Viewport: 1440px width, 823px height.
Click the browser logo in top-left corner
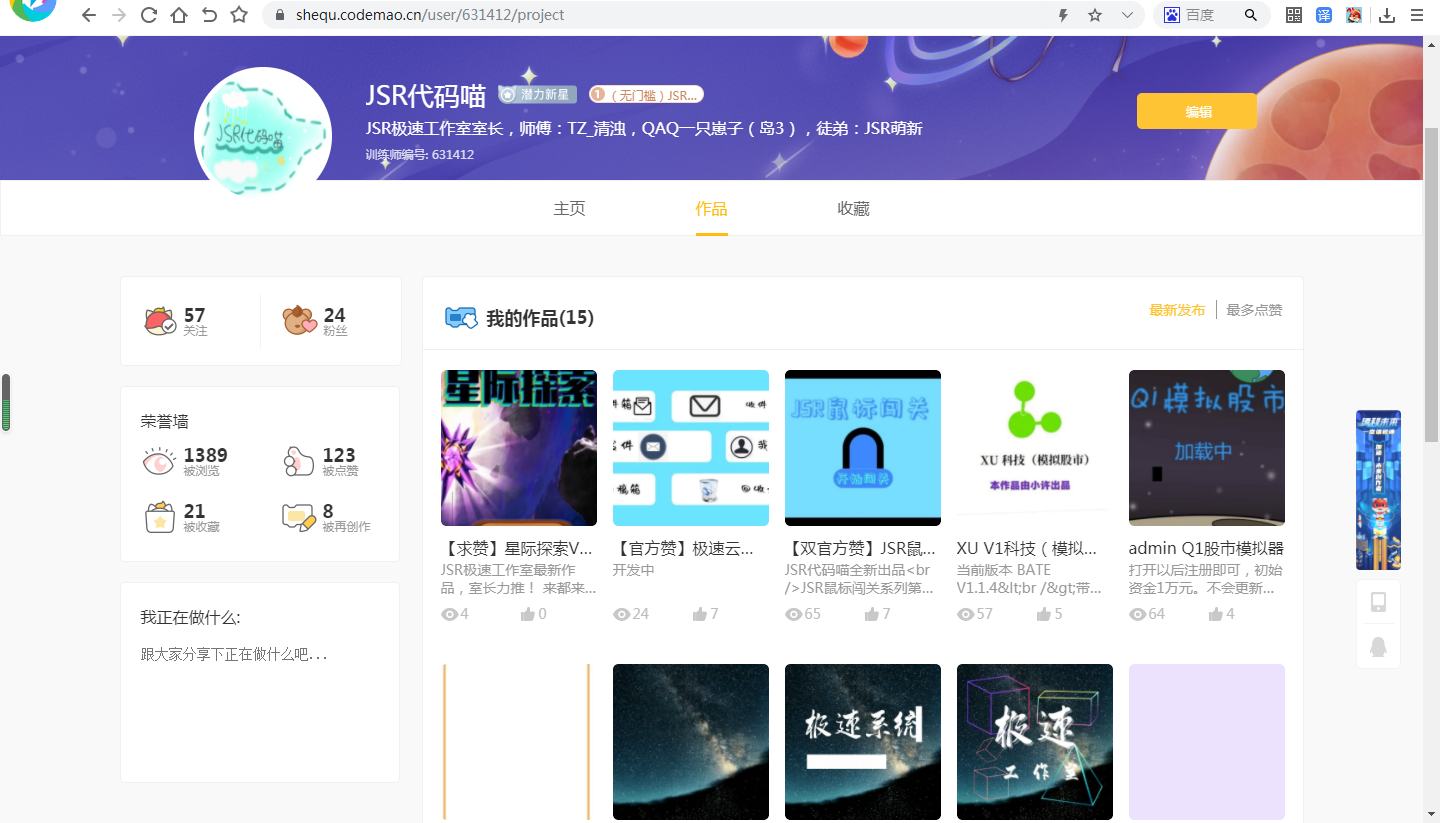[33, 10]
